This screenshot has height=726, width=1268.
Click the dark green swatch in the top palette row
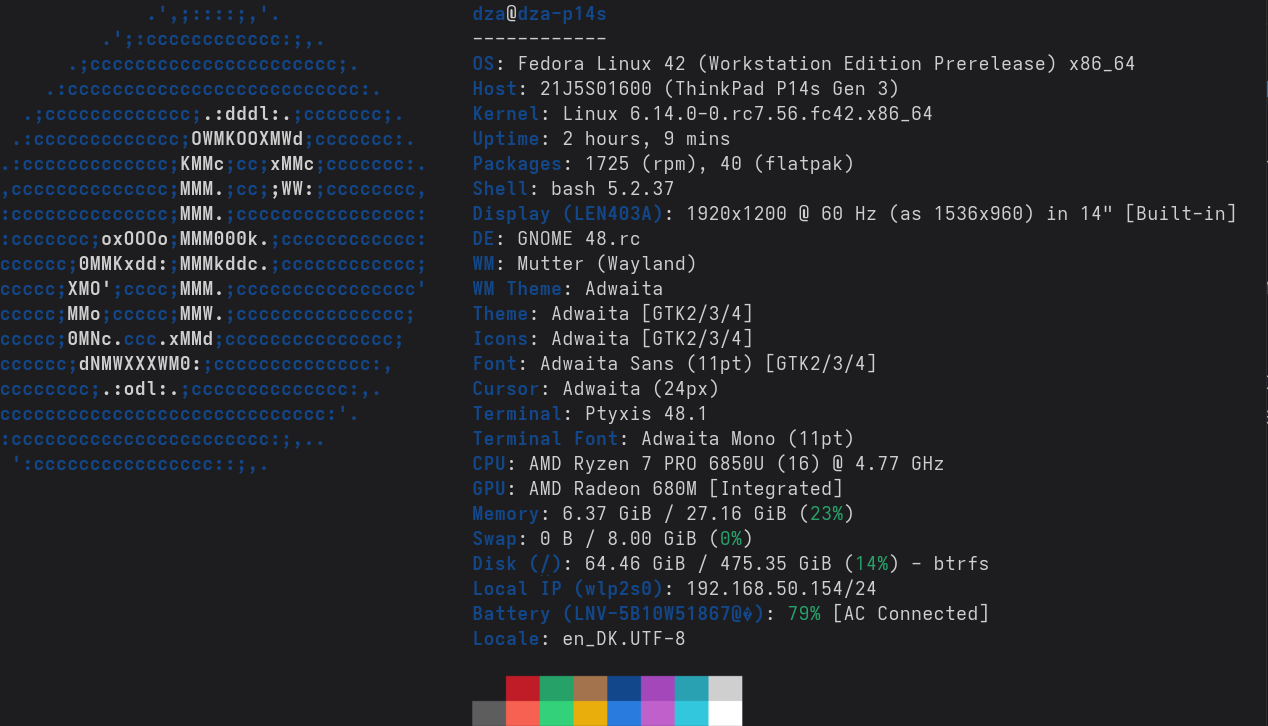click(557, 688)
